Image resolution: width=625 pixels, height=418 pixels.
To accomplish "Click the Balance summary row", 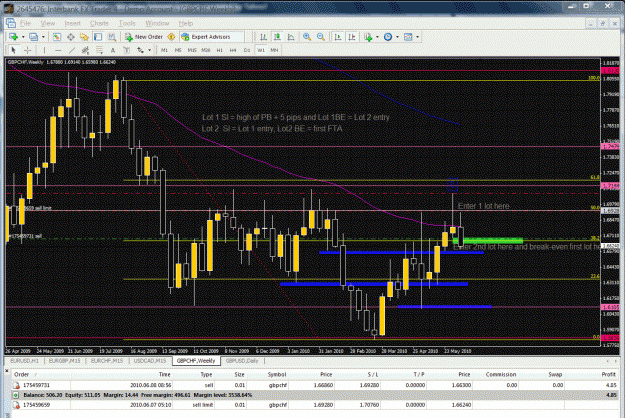I will pos(315,395).
